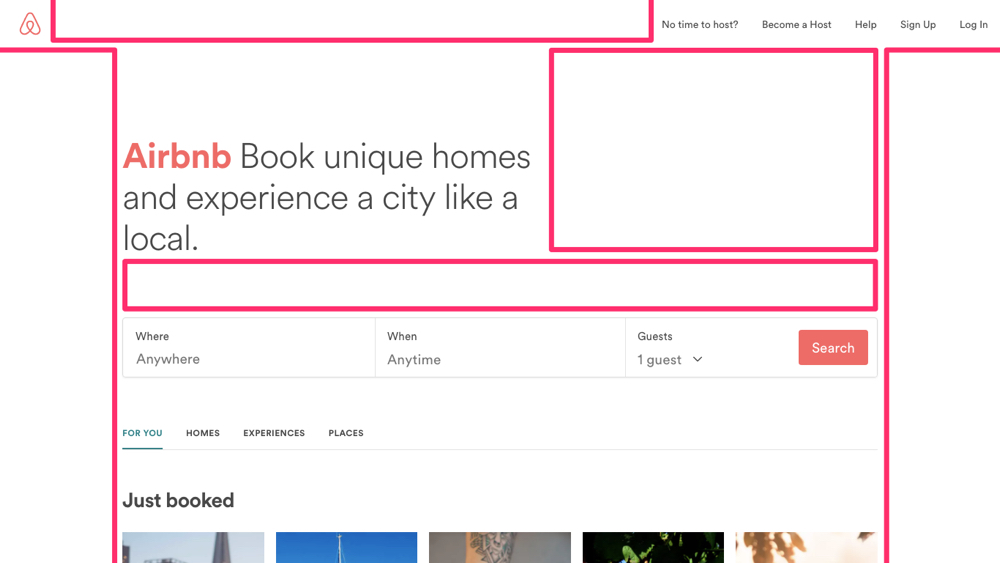Click the 'Just booked' heading
The width and height of the screenshot is (1000, 563).
point(178,501)
